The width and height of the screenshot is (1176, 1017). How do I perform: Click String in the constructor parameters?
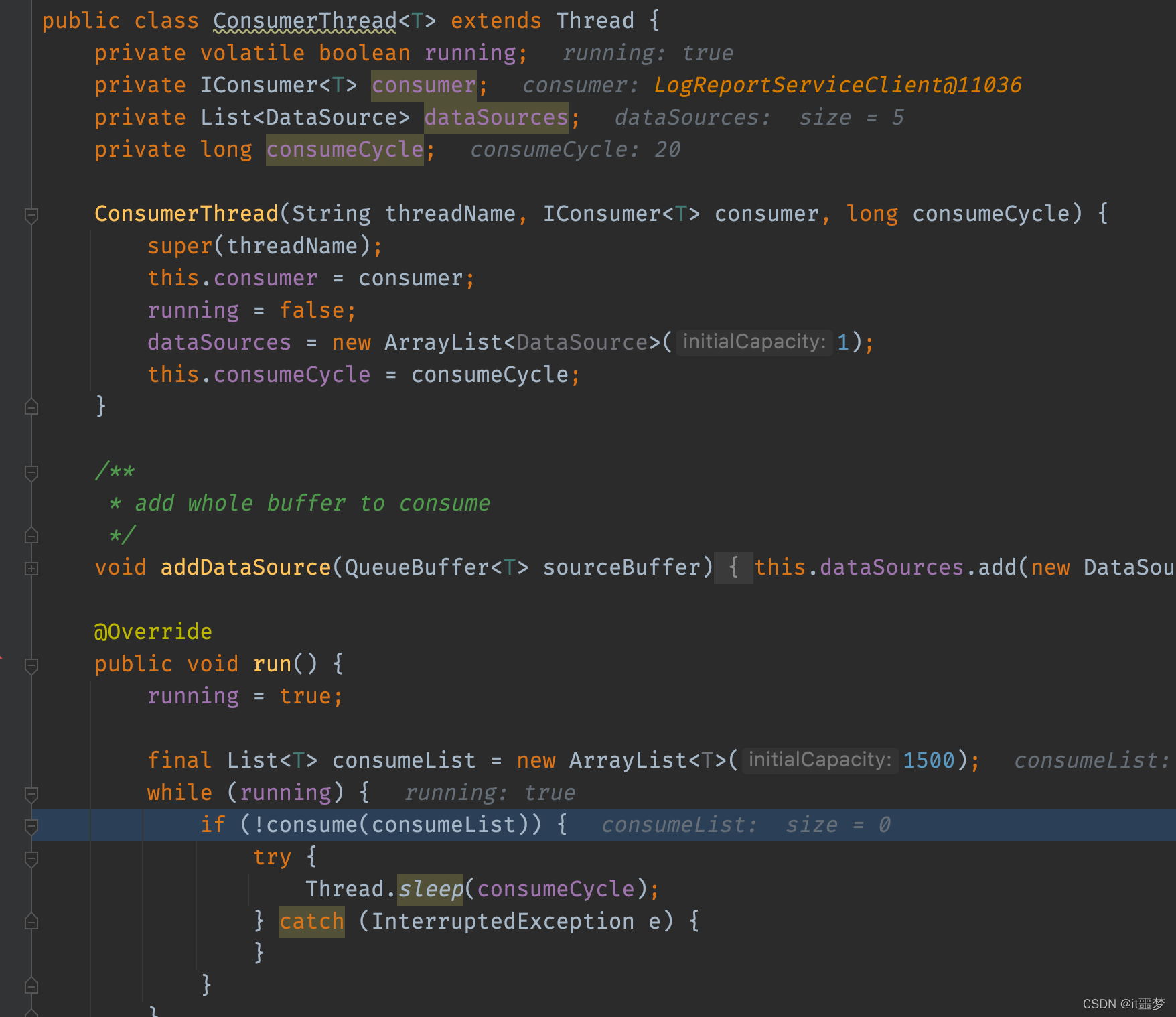(x=331, y=214)
